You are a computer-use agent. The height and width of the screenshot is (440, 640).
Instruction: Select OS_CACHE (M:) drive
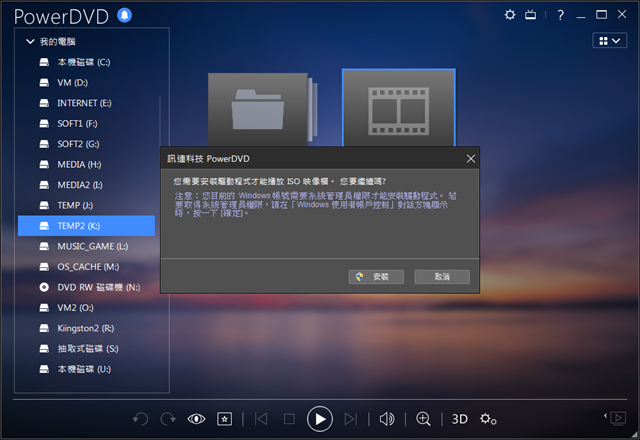click(x=87, y=267)
